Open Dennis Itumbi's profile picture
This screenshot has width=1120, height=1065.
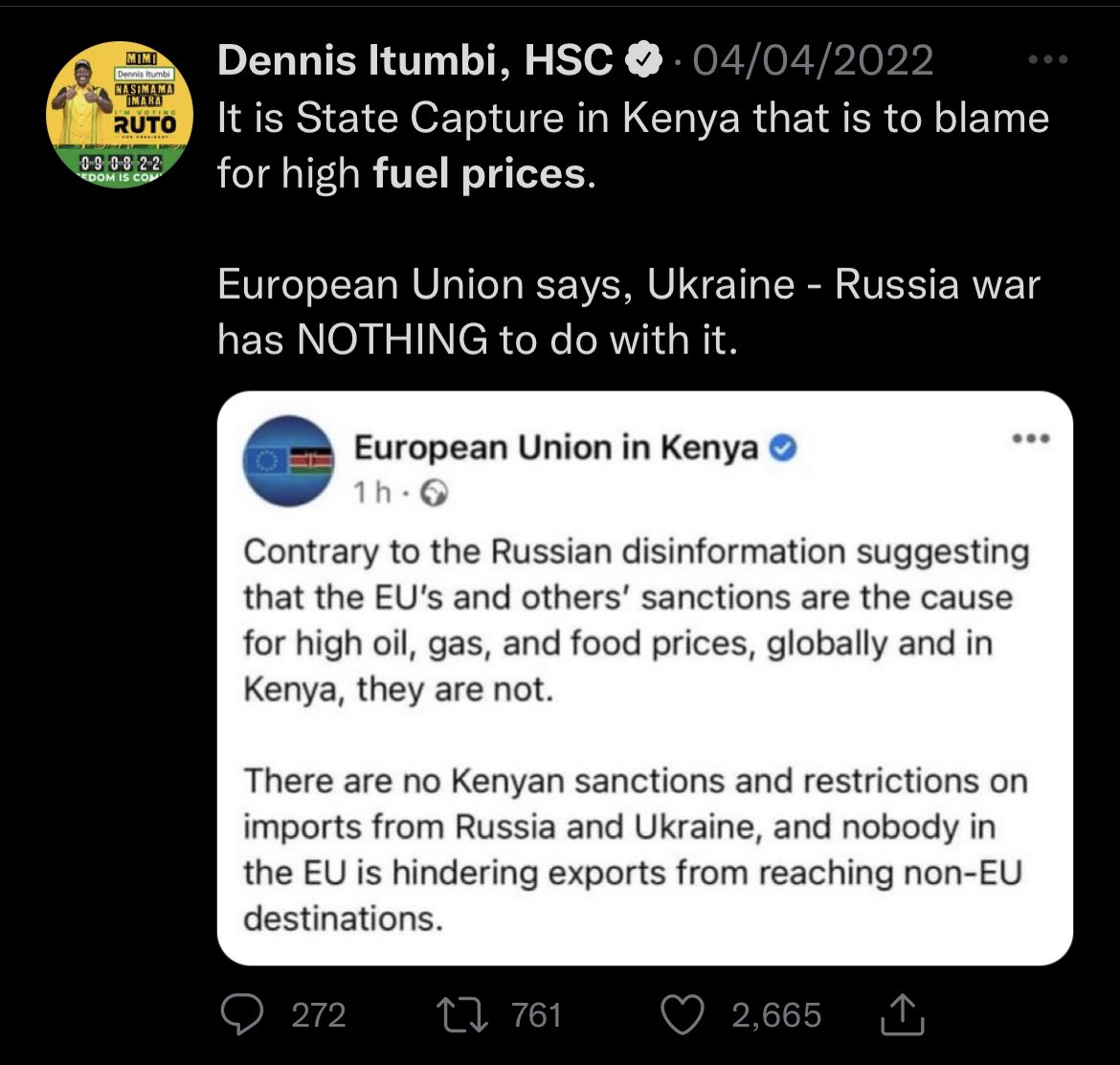pos(120,115)
